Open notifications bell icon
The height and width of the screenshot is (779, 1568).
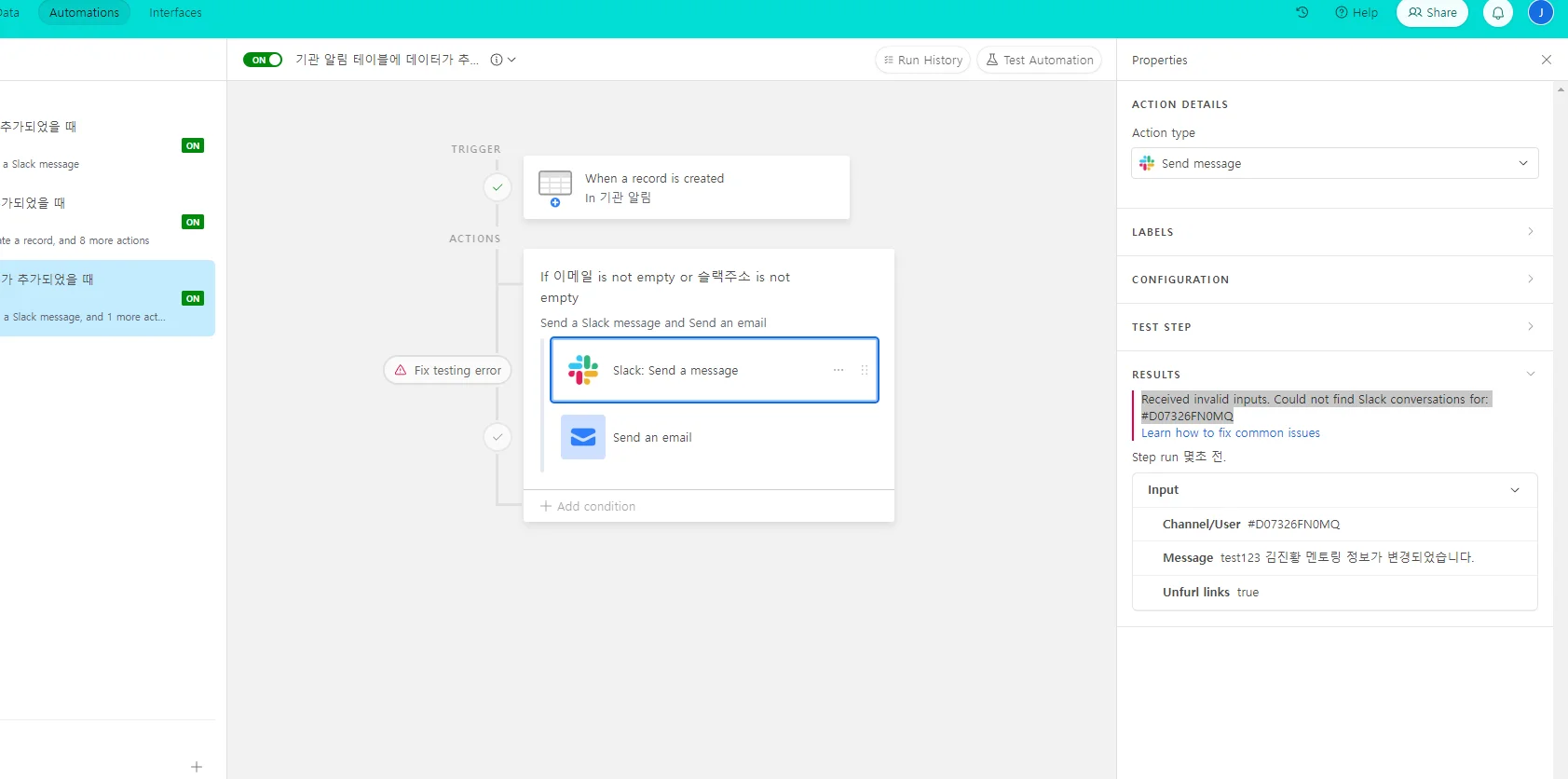pos(1498,13)
